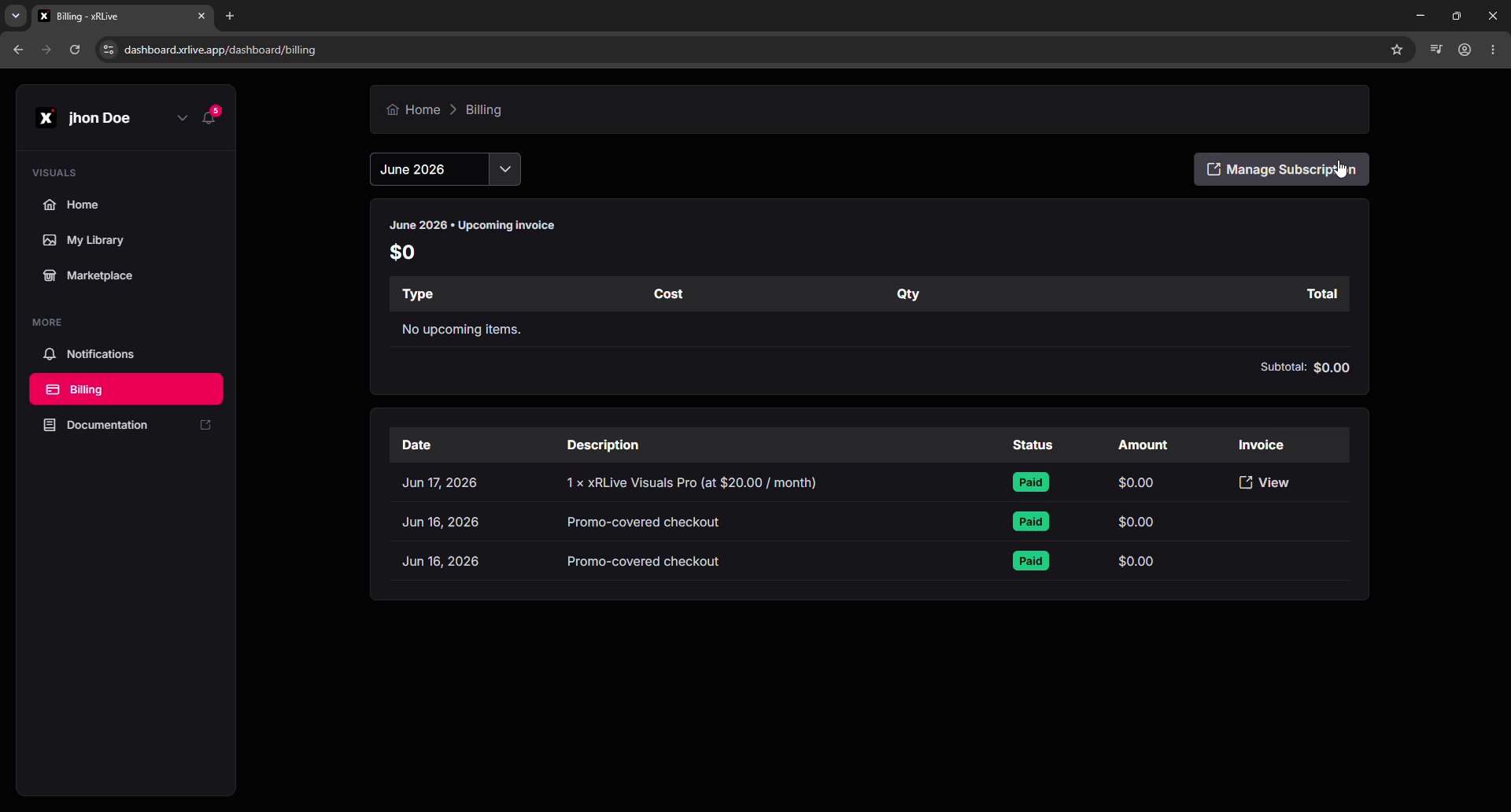This screenshot has height=812, width=1511.
Task: Click Manage Subscription button
Action: pyautogui.click(x=1281, y=169)
